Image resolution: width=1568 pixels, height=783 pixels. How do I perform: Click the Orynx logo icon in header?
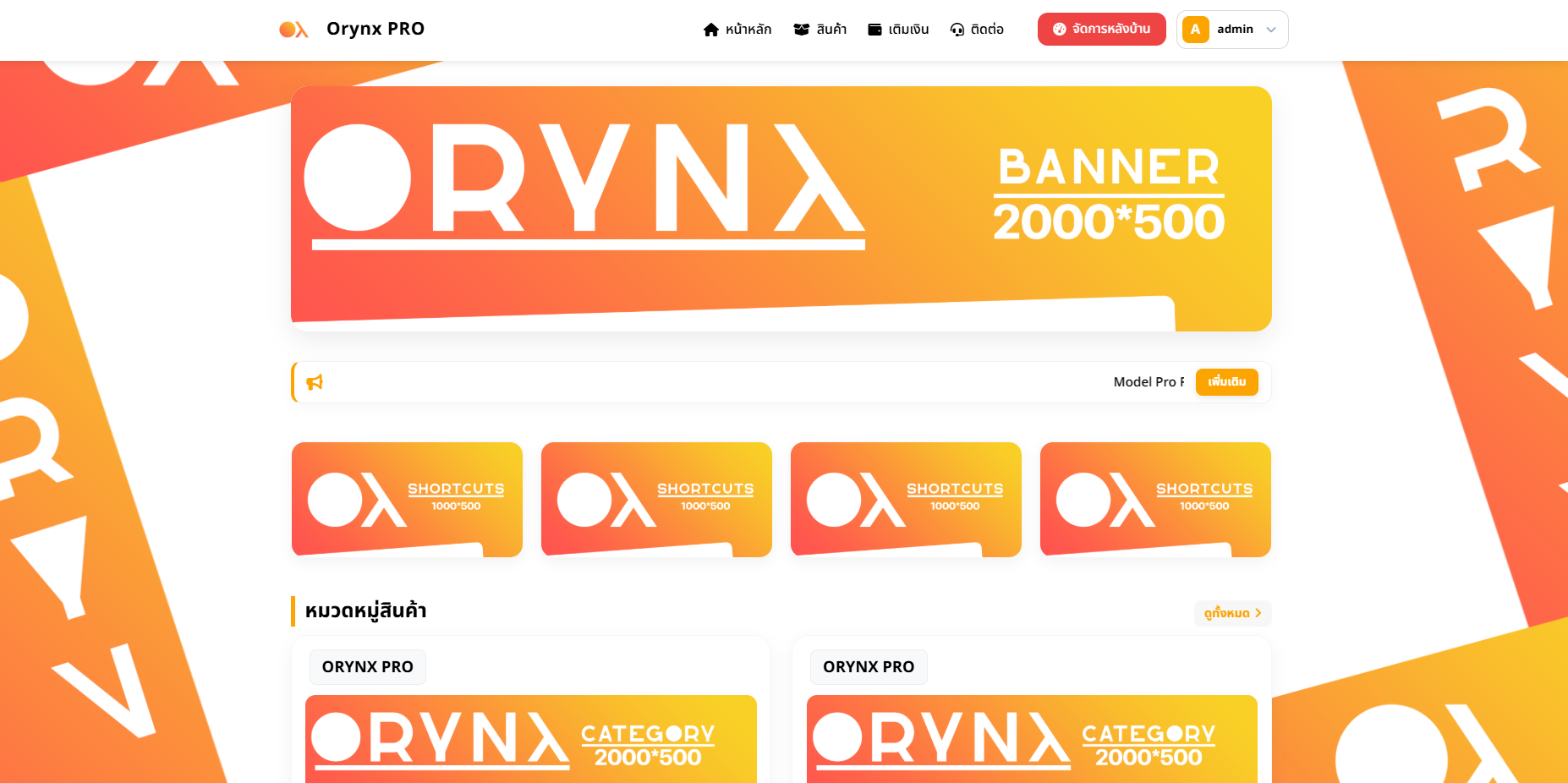coord(293,30)
